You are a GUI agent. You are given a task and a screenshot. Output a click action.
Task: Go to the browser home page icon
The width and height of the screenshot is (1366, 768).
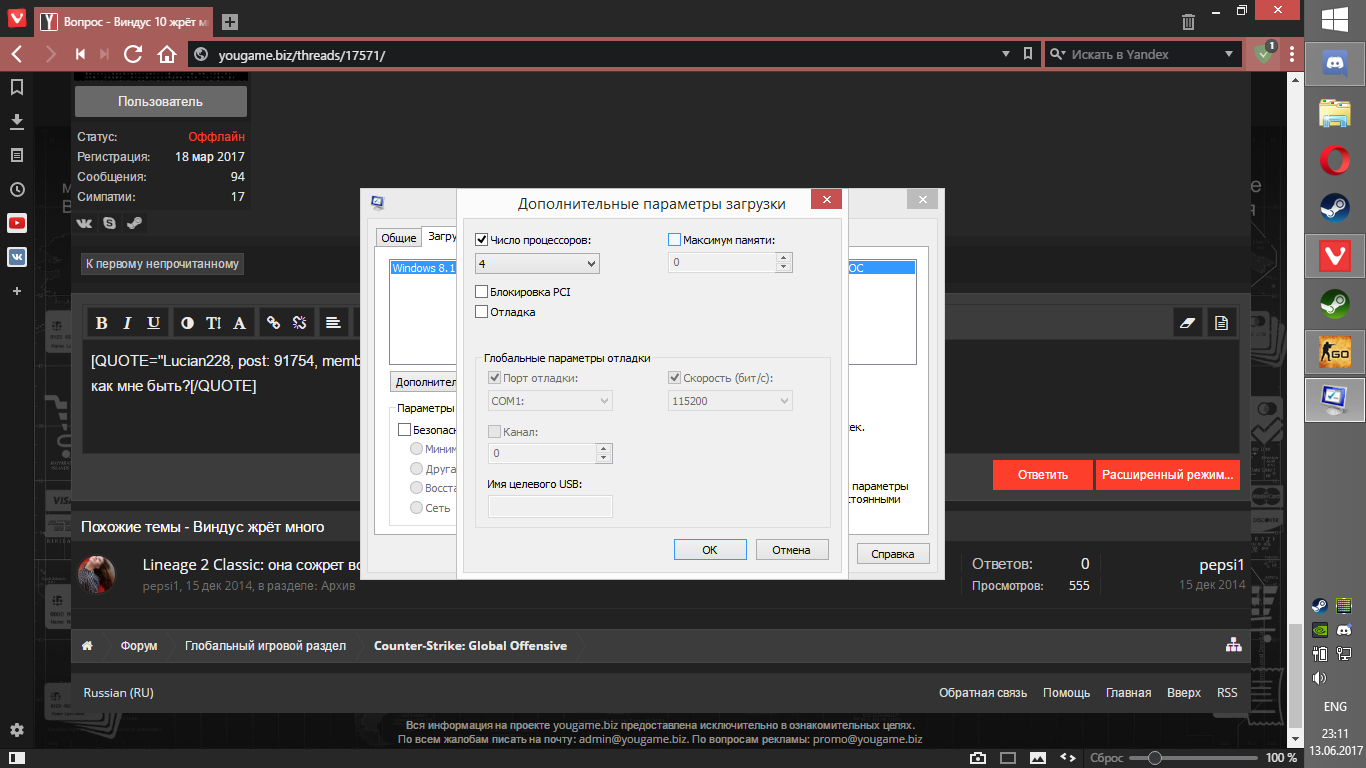pos(167,54)
